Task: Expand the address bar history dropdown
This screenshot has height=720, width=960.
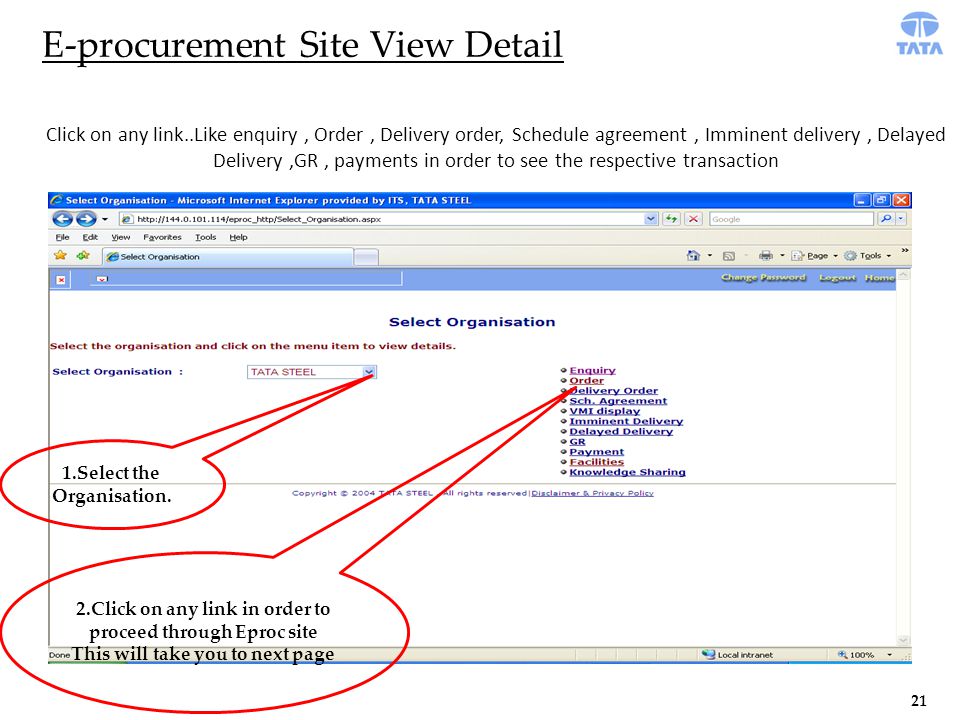Action: pyautogui.click(x=651, y=219)
